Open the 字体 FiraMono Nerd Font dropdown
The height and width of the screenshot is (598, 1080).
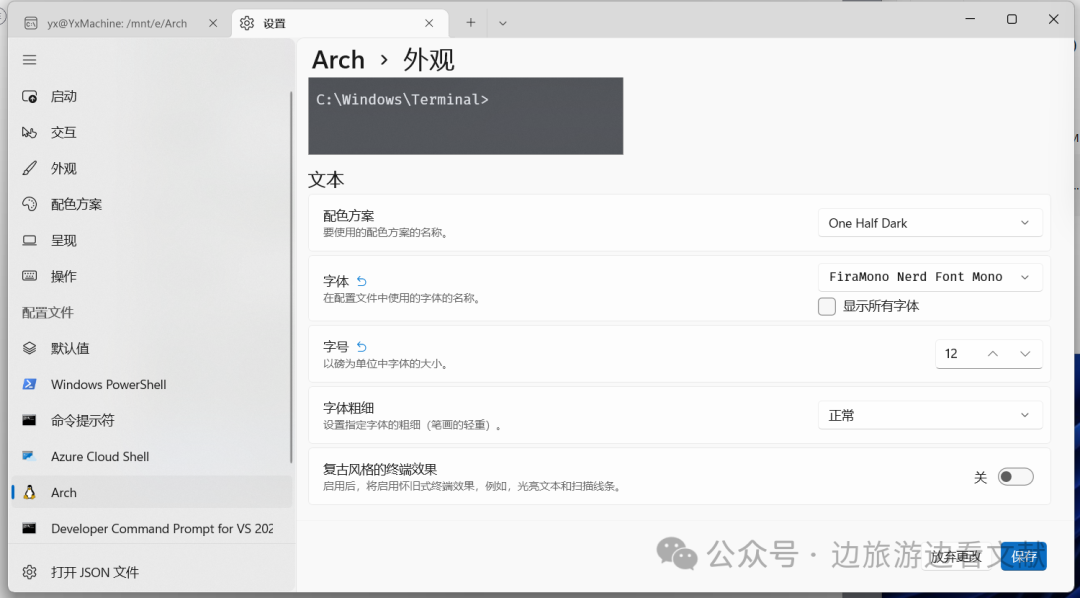pos(930,277)
